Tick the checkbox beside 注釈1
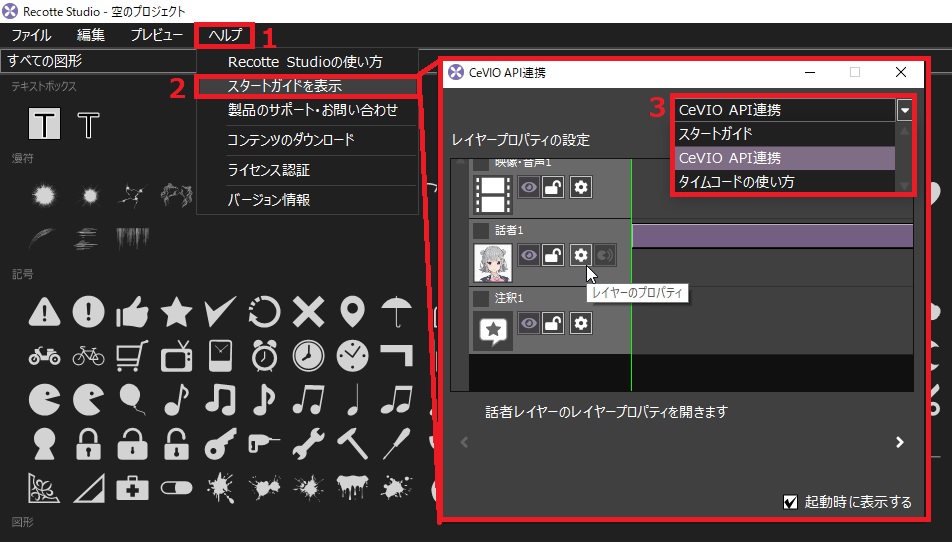 (481, 299)
